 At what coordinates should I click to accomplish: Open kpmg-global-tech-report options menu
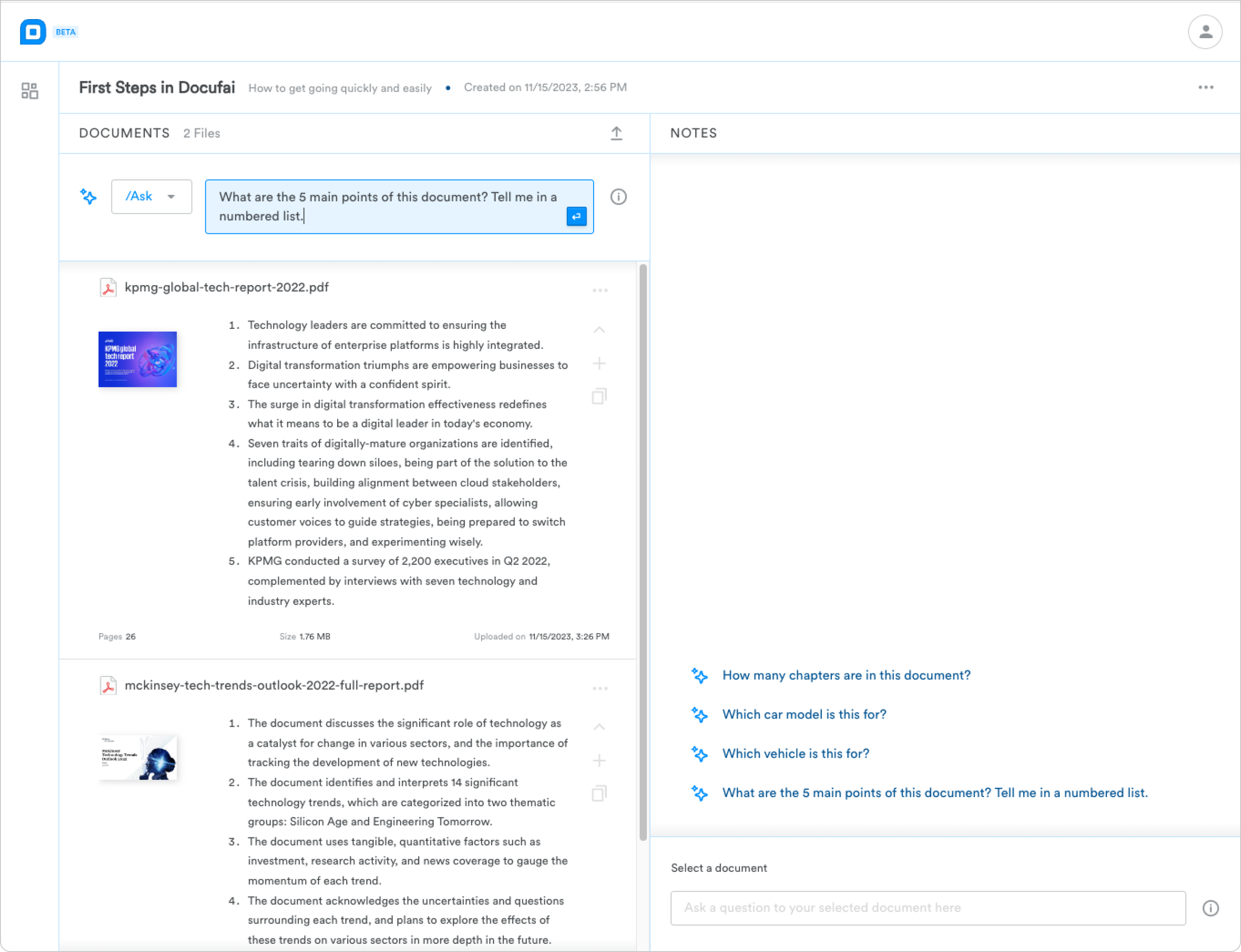(x=600, y=290)
